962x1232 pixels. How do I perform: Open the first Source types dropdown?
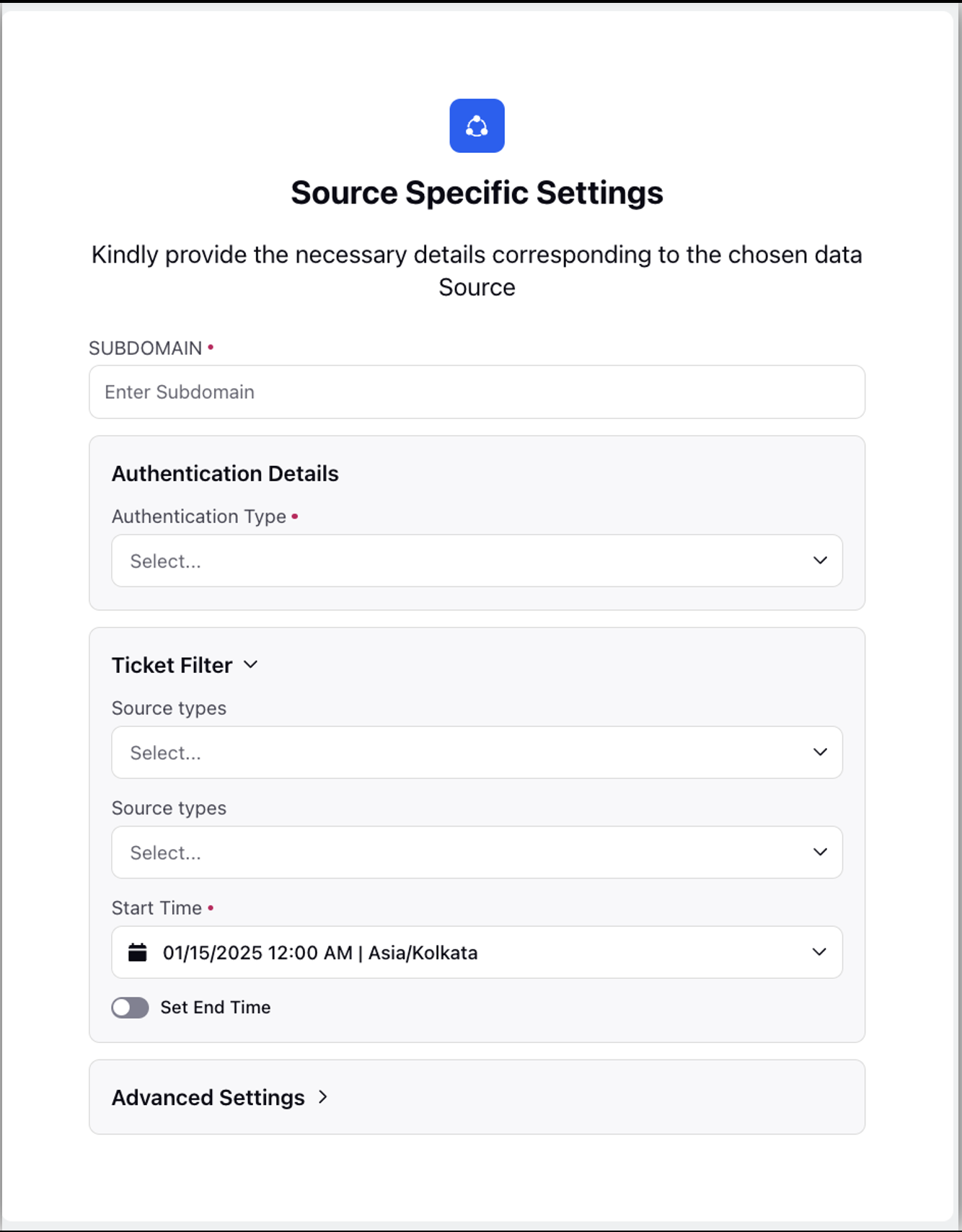tap(477, 752)
